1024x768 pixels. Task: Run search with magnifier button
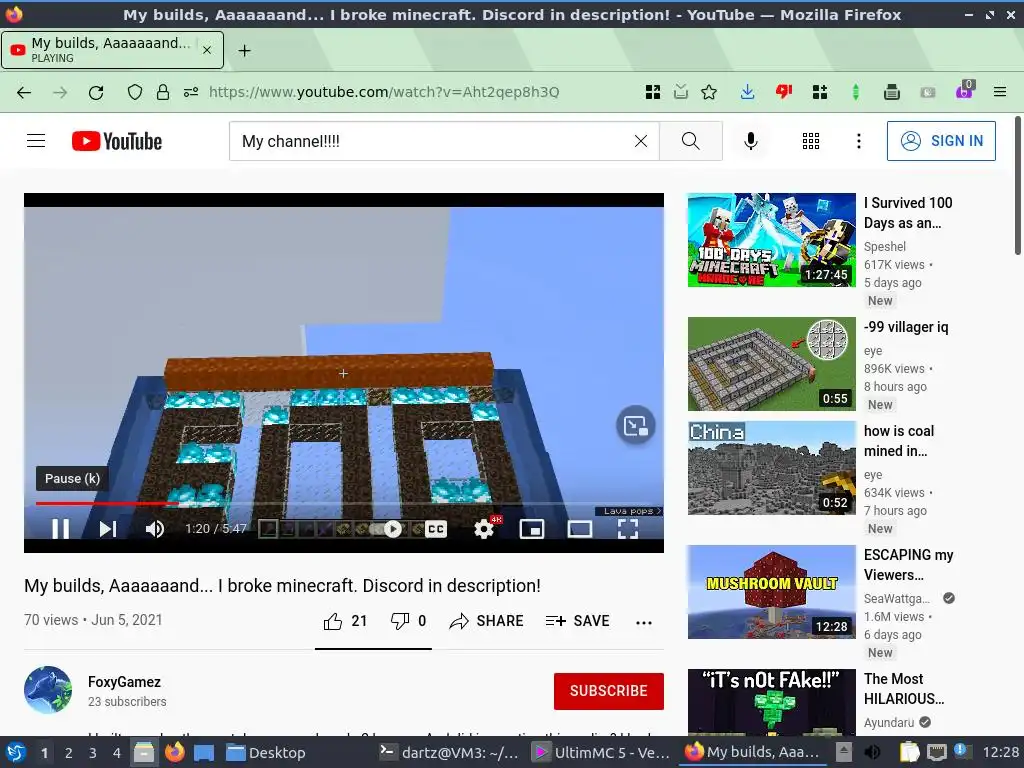coord(691,141)
